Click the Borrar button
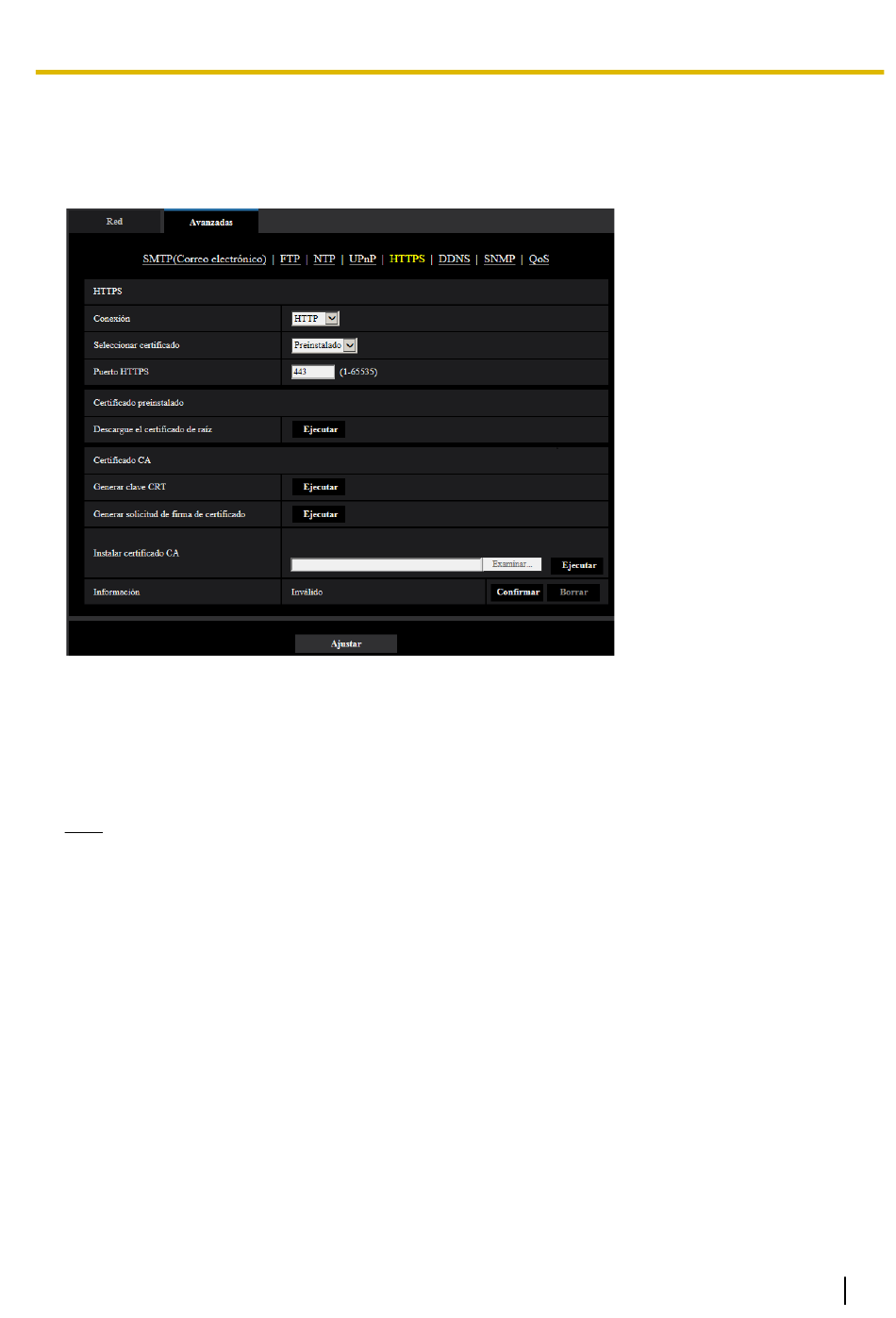 [x=573, y=592]
